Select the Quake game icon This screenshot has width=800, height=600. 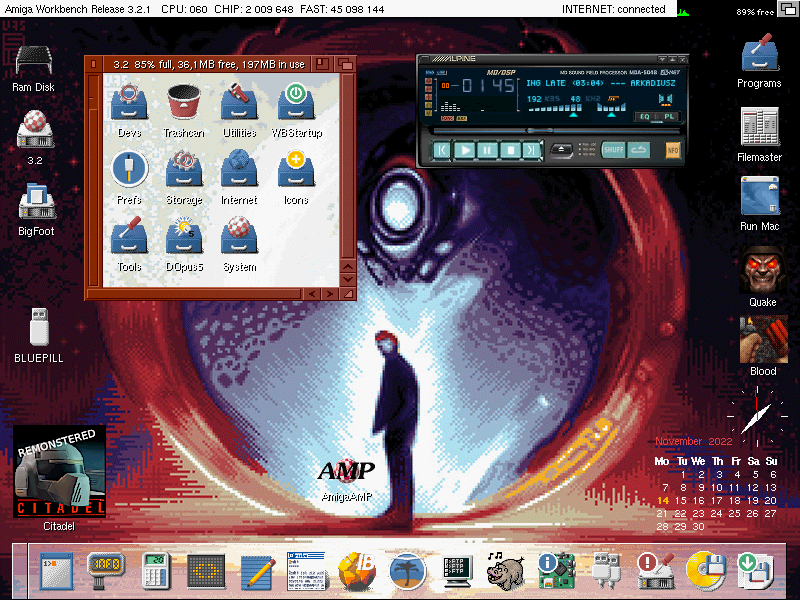click(x=763, y=269)
